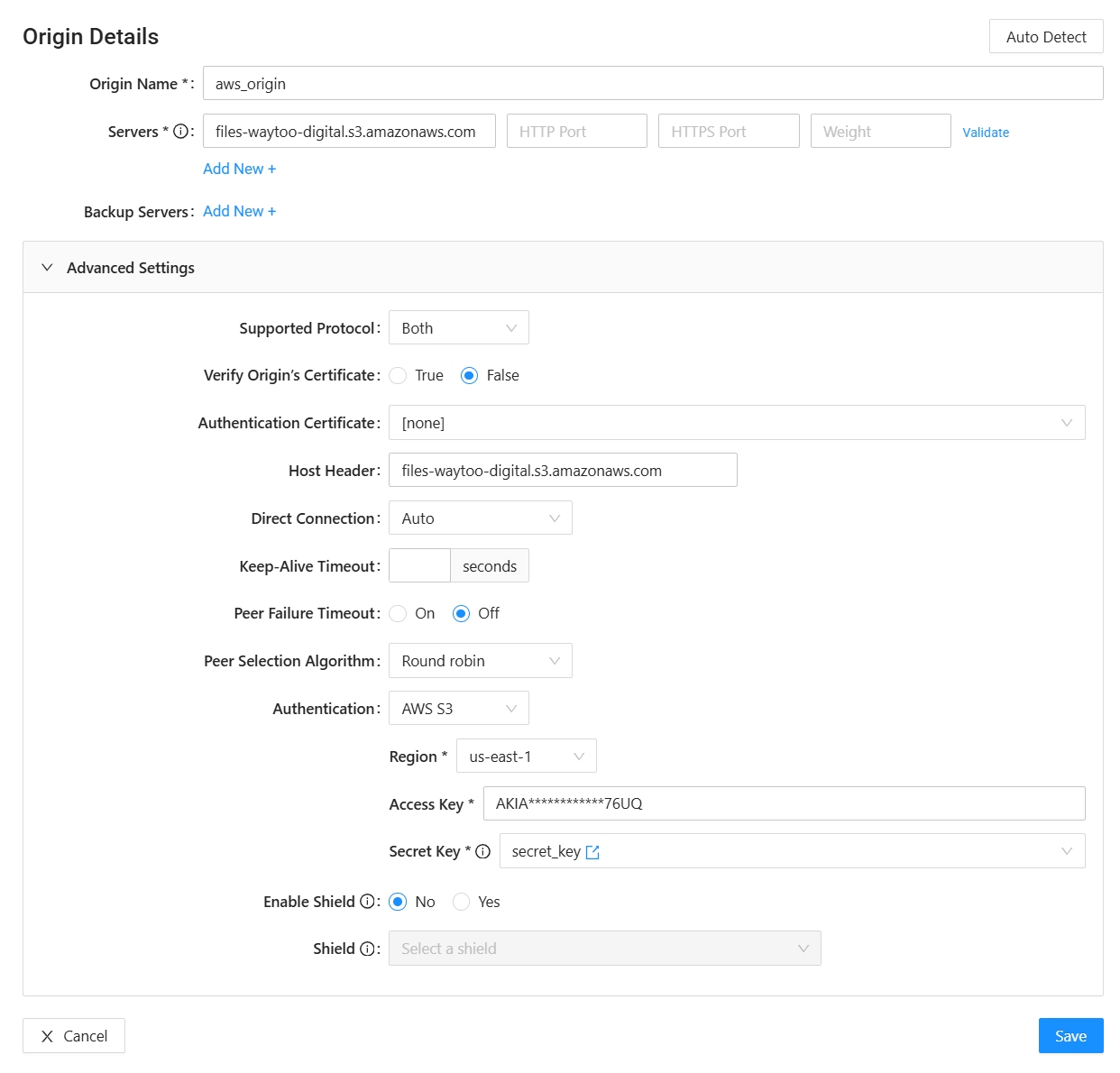Screen dimensions: 1120x1073
Task: Click the Enable Shield info icon
Action: 367,902
